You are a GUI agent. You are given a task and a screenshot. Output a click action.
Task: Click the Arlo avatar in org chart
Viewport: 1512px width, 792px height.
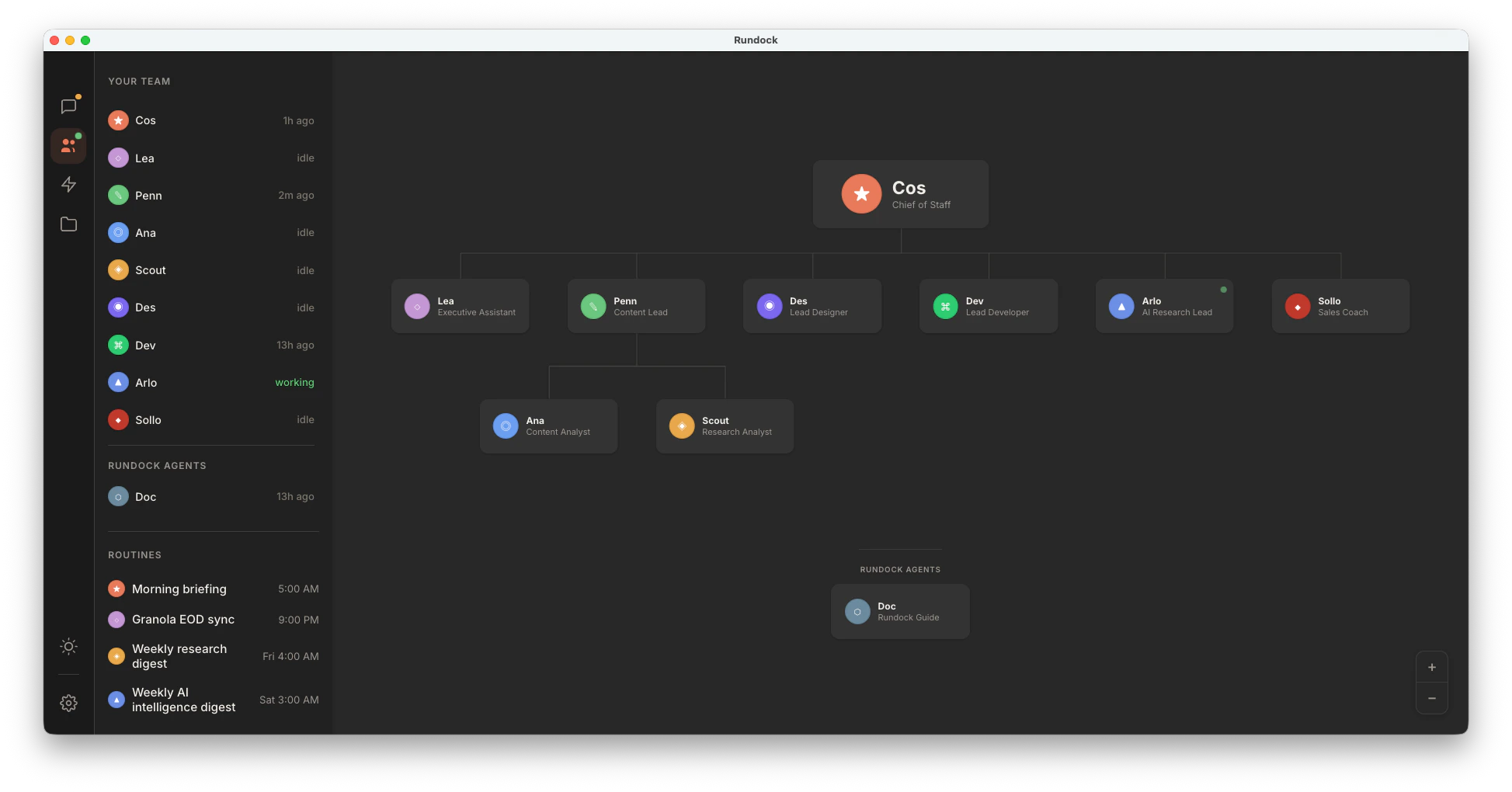1121,306
